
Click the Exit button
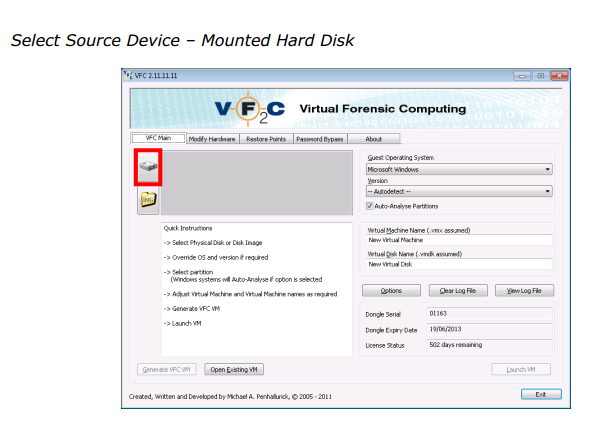click(x=541, y=394)
